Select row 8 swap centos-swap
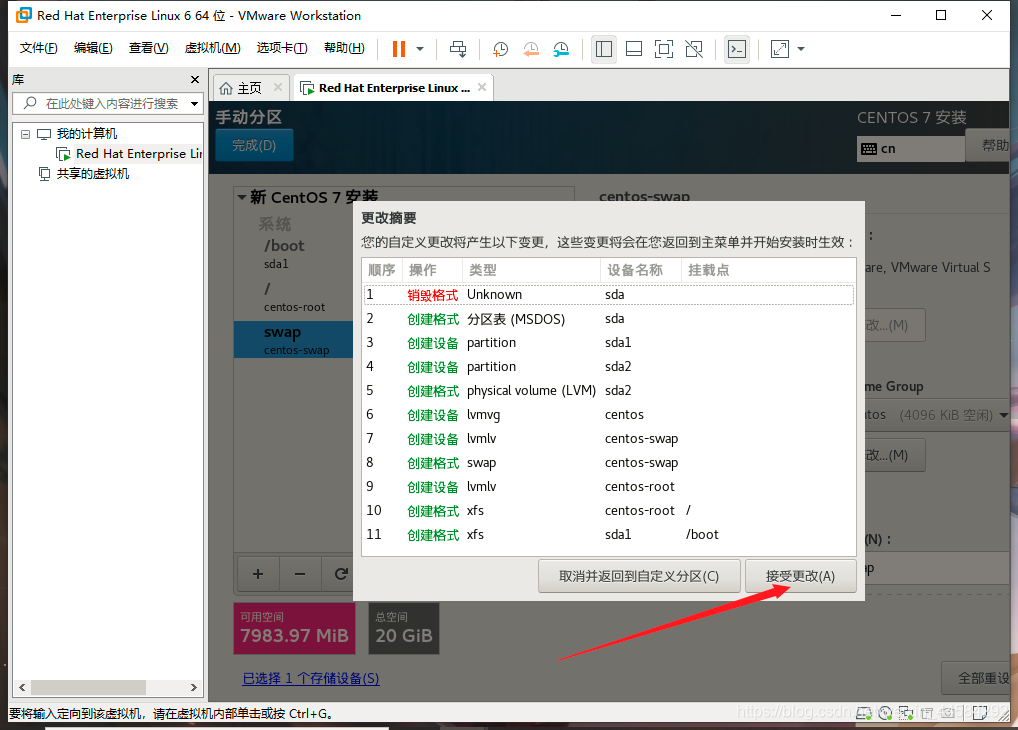The height and width of the screenshot is (730, 1018). [609, 462]
